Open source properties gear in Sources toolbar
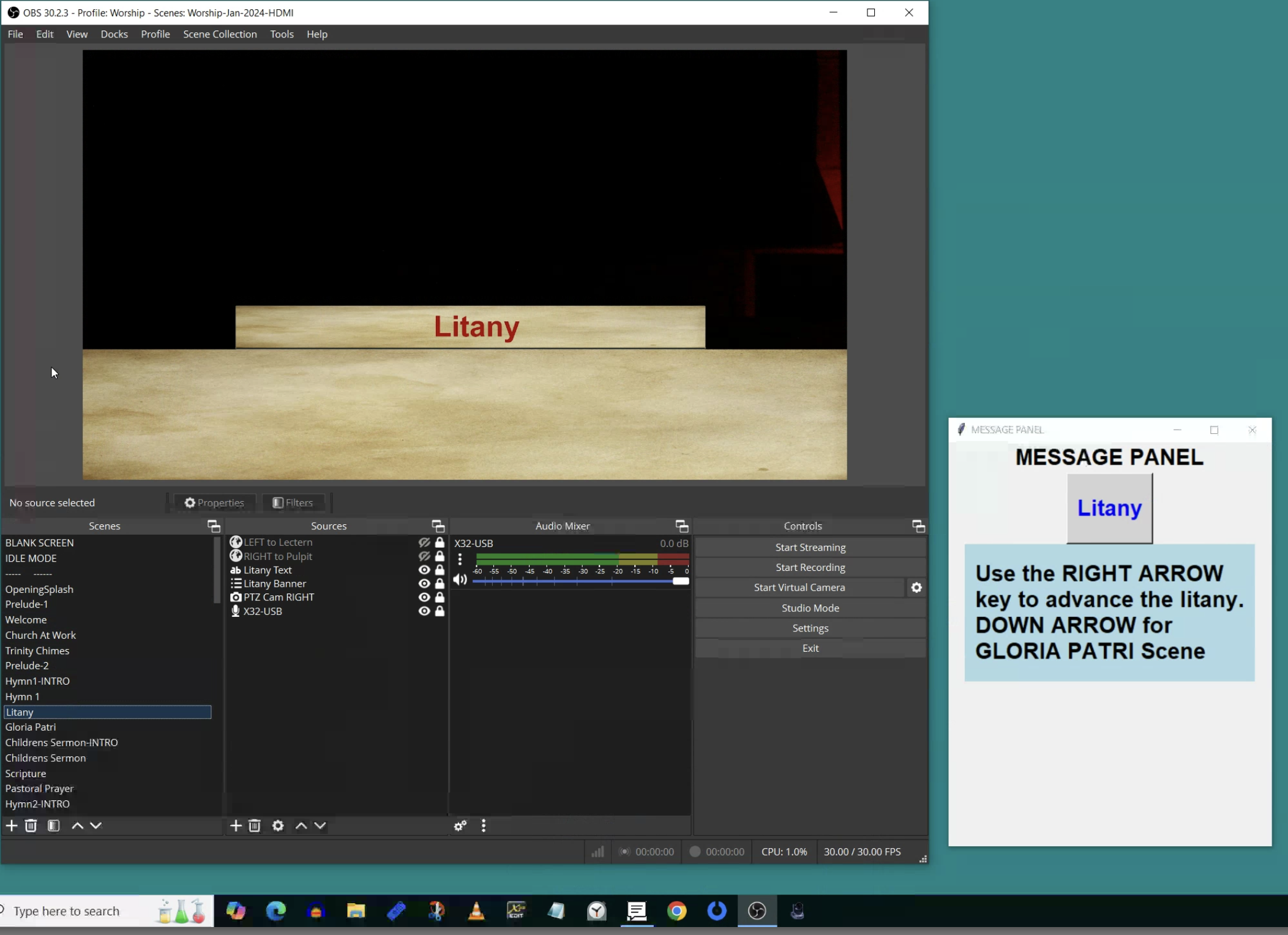The height and width of the screenshot is (935, 1288). [x=278, y=825]
